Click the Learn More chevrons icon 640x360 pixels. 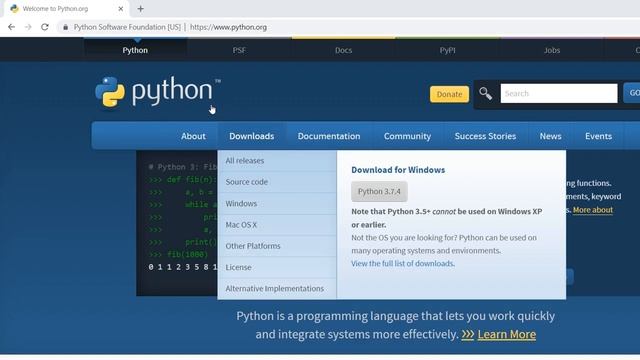pyautogui.click(x=468, y=335)
